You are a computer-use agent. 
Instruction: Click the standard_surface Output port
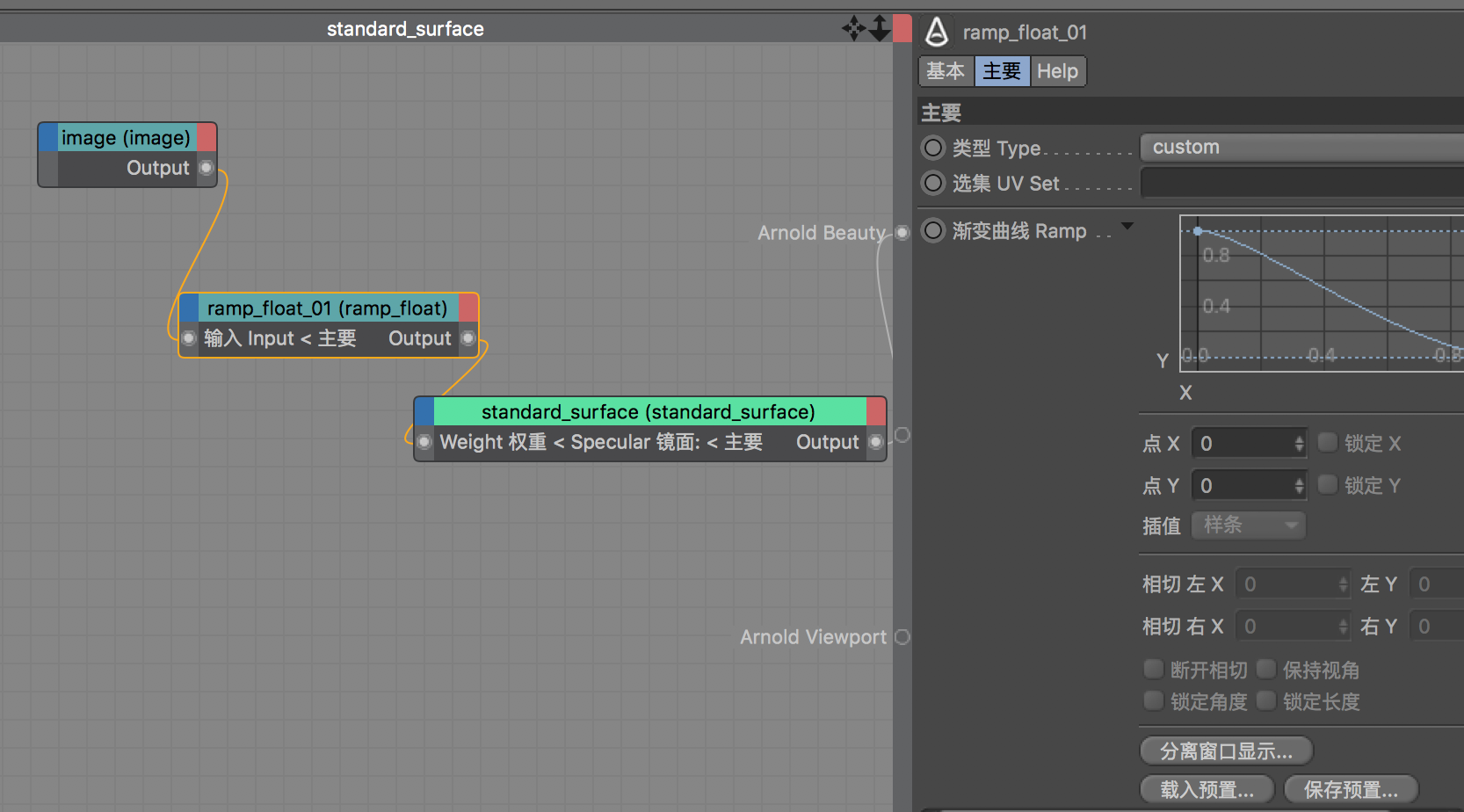click(875, 442)
